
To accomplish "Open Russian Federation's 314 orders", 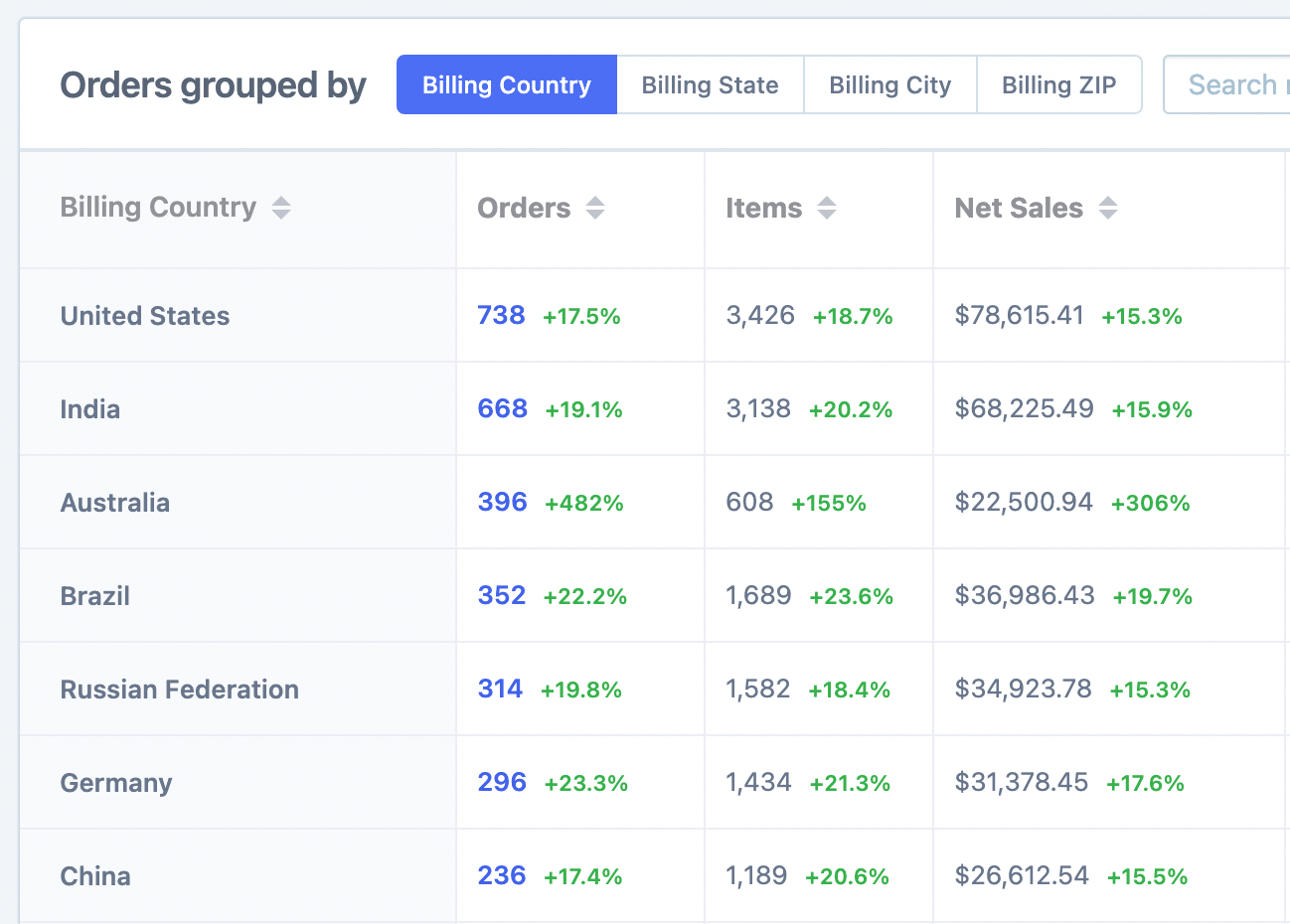I will coord(501,689).
